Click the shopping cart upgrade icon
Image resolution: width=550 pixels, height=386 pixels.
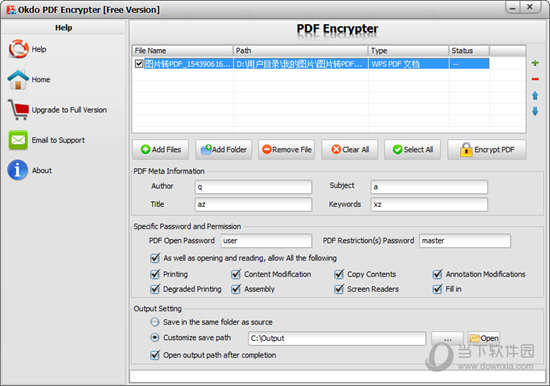(x=18, y=109)
